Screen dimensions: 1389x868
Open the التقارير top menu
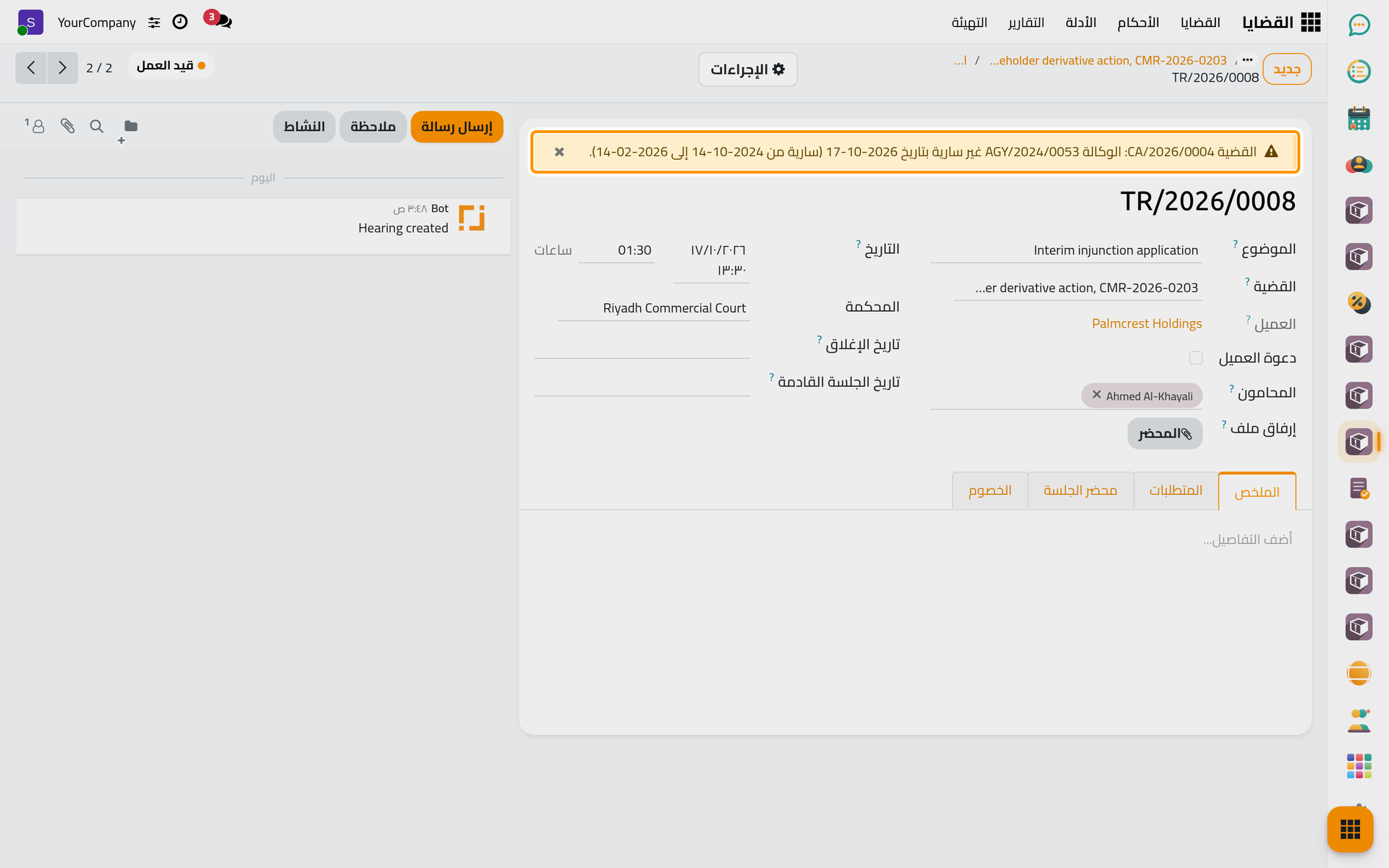click(x=1026, y=22)
